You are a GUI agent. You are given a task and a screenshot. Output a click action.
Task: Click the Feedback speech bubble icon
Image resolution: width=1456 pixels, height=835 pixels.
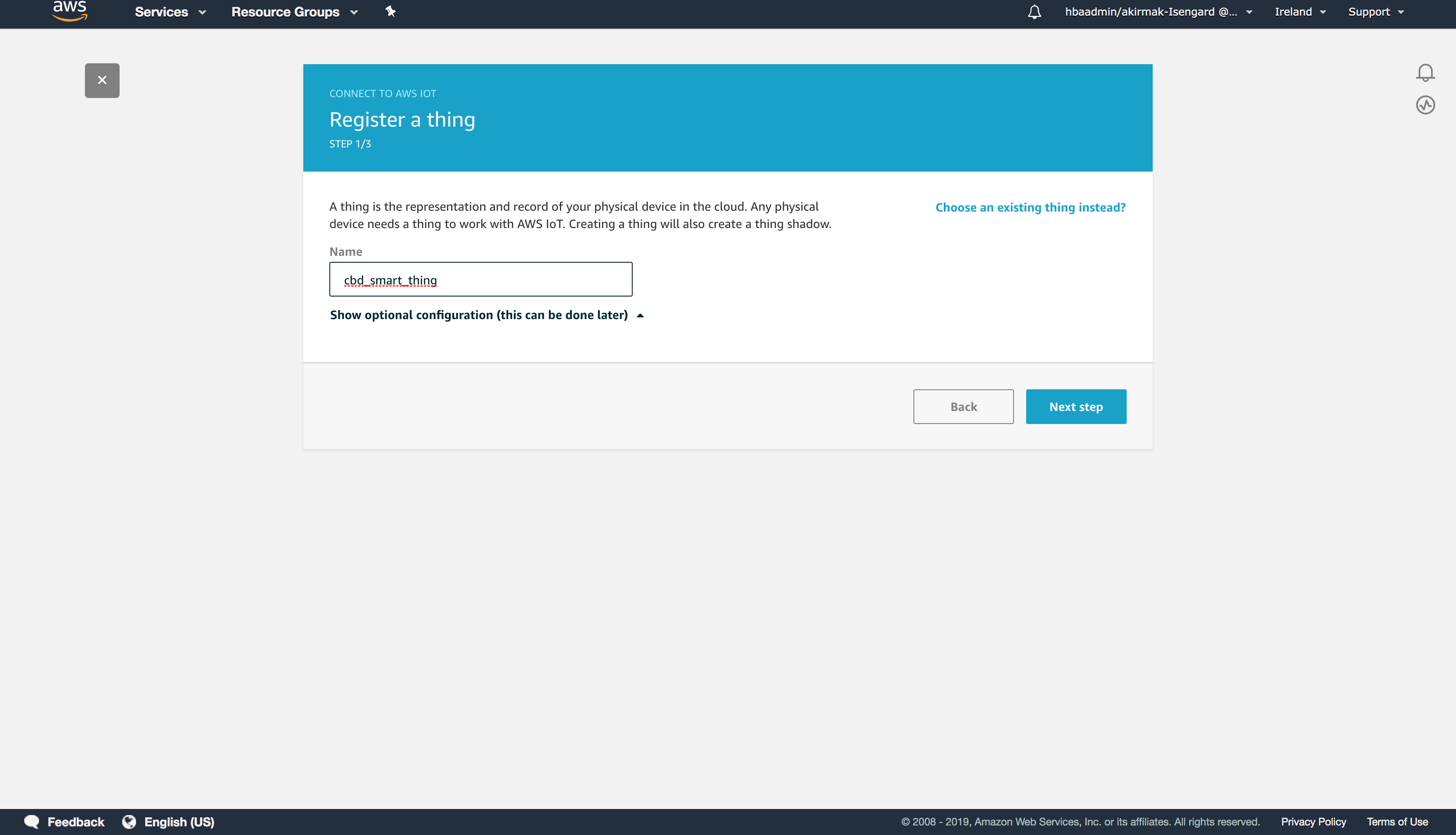tap(32, 822)
